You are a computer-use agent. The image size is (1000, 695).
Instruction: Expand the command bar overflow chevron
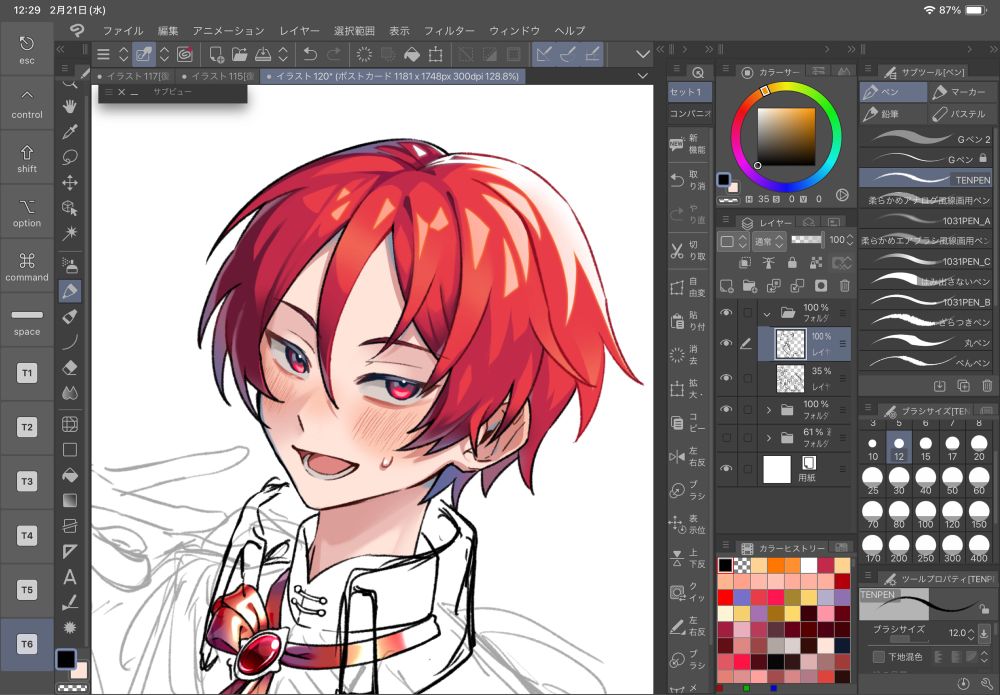643,55
